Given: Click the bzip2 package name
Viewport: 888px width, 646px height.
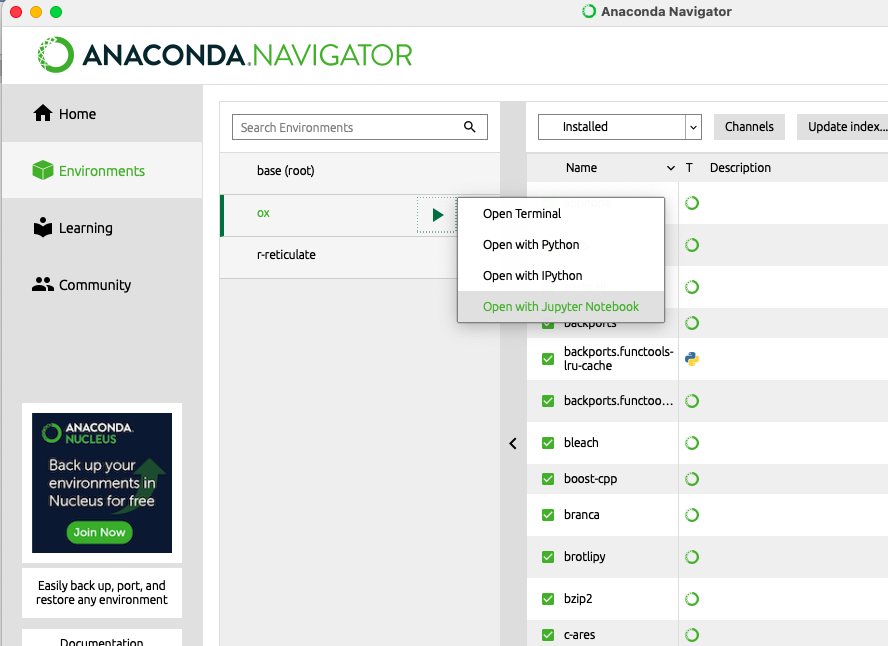Looking at the screenshot, I should coord(578,598).
